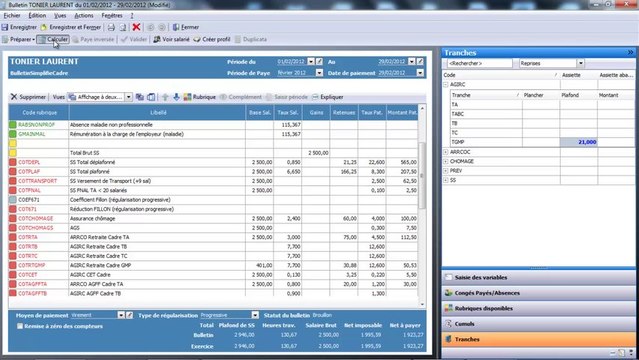Open the Édition menu
Image resolution: width=639 pixels, height=360 pixels.
coord(37,15)
